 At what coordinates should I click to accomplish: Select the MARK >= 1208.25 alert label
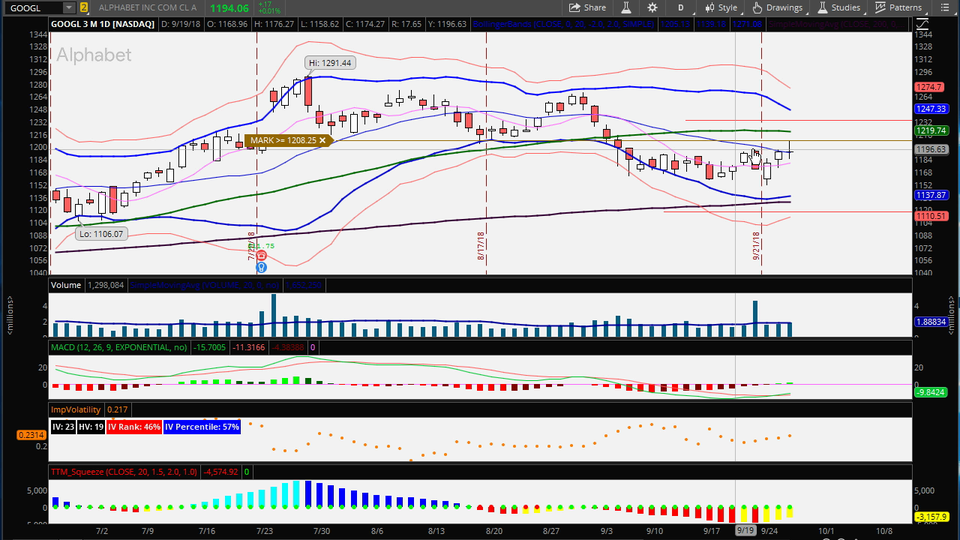tap(285, 141)
